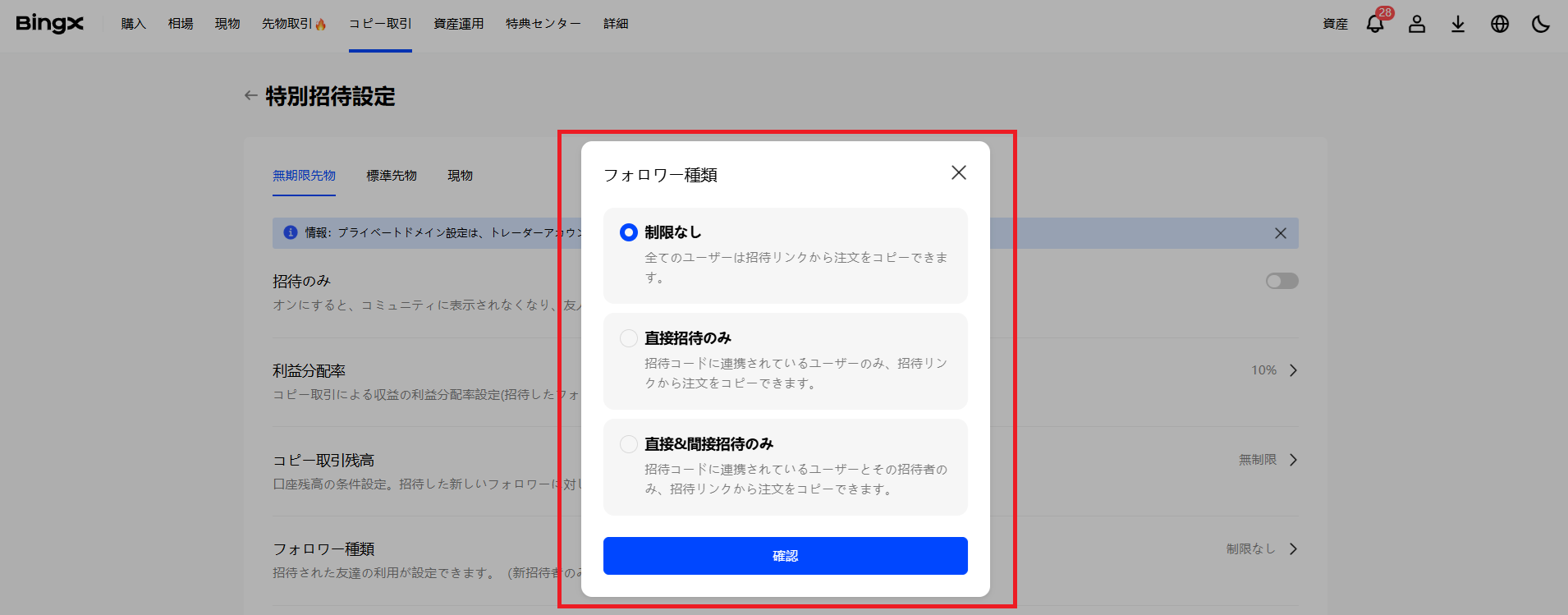Toggle the 招待のみ switch

click(1281, 282)
